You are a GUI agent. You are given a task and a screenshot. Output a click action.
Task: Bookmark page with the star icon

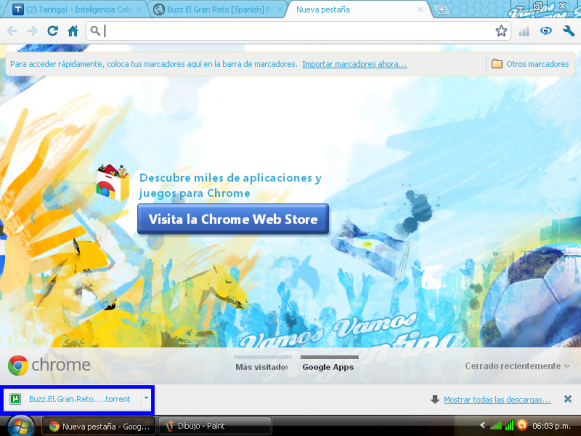501,31
